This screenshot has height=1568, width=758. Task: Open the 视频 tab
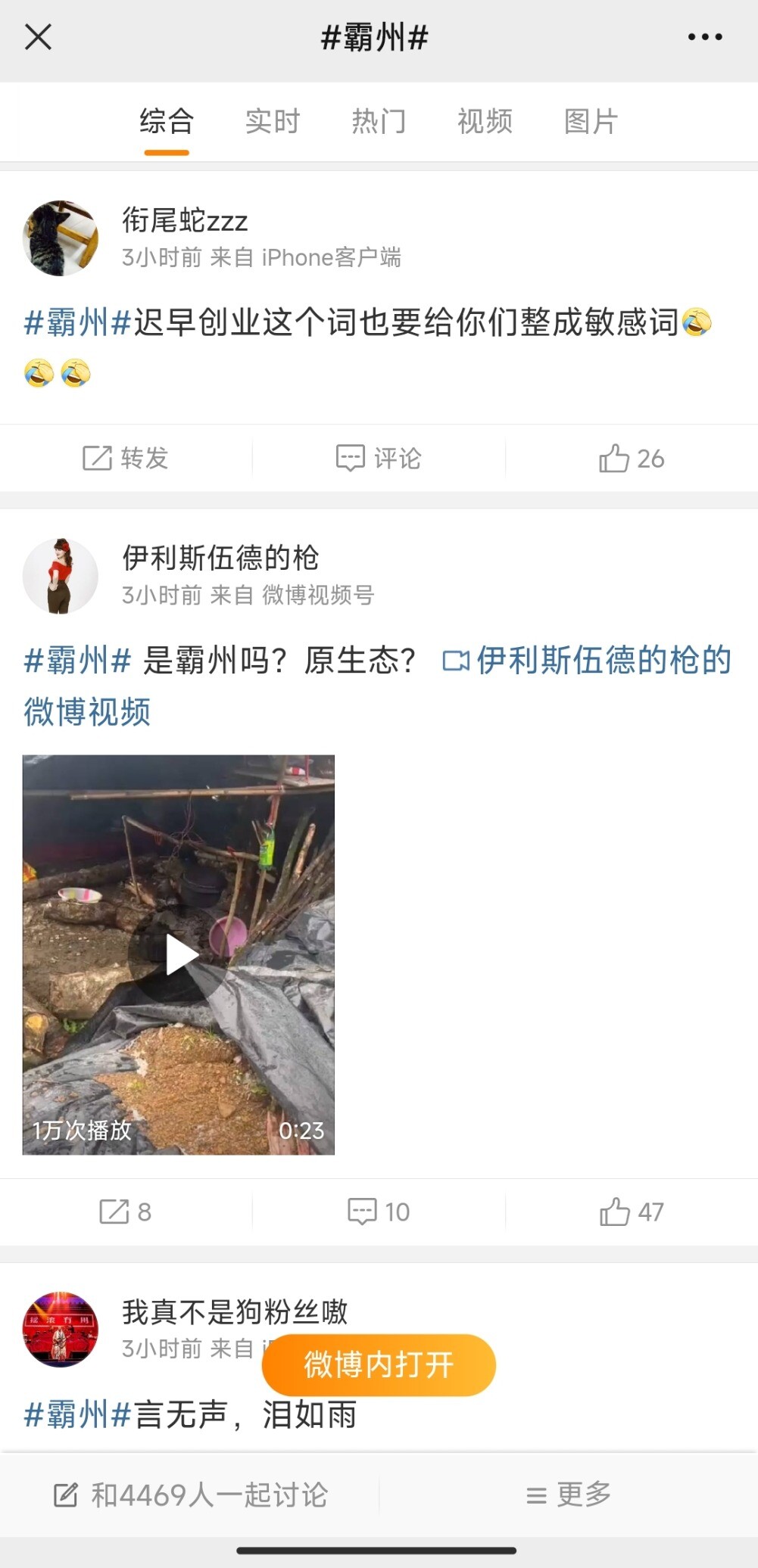tap(485, 121)
